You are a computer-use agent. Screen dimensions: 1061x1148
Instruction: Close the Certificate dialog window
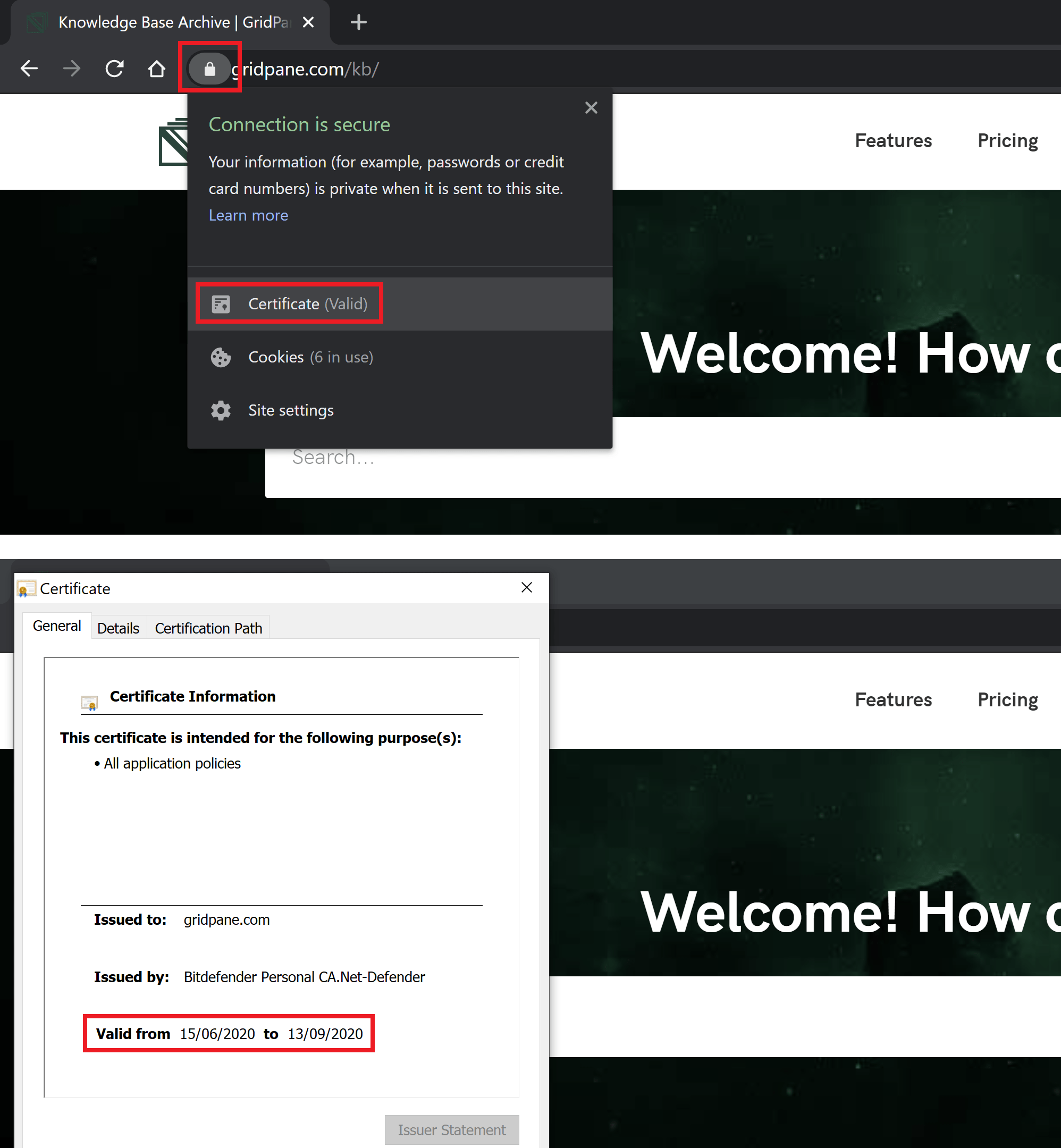tap(526, 587)
